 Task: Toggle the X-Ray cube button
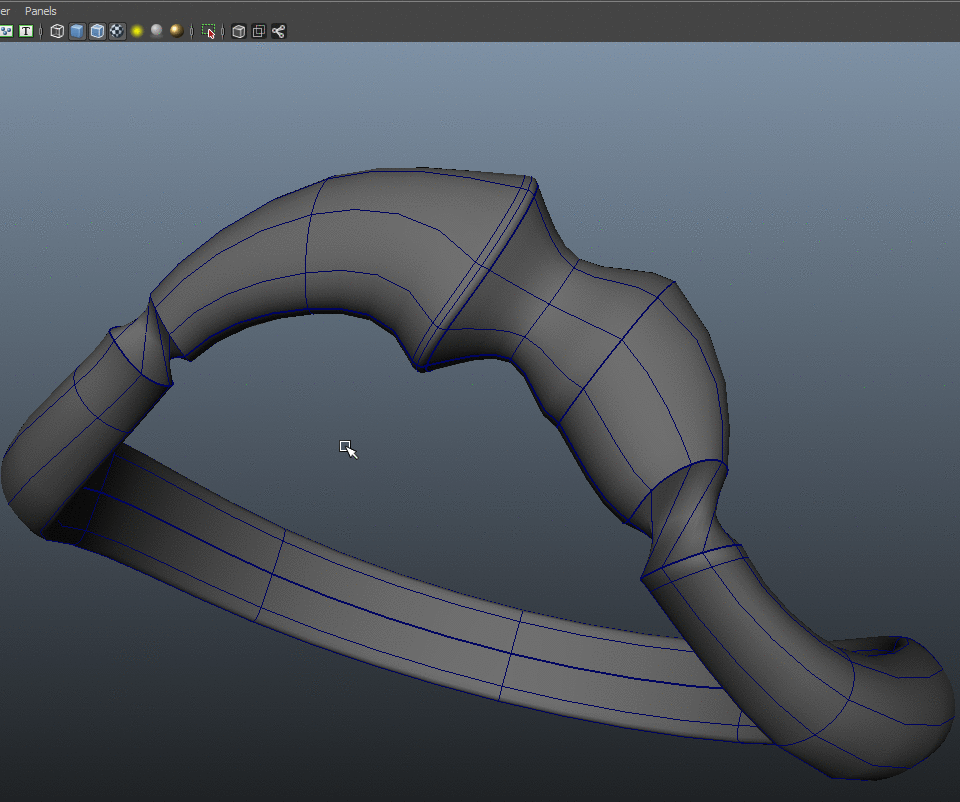coord(238,31)
